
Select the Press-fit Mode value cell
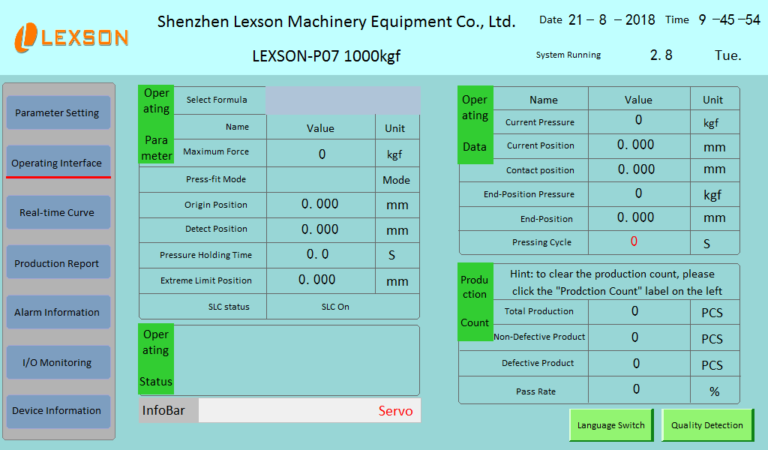[321, 180]
